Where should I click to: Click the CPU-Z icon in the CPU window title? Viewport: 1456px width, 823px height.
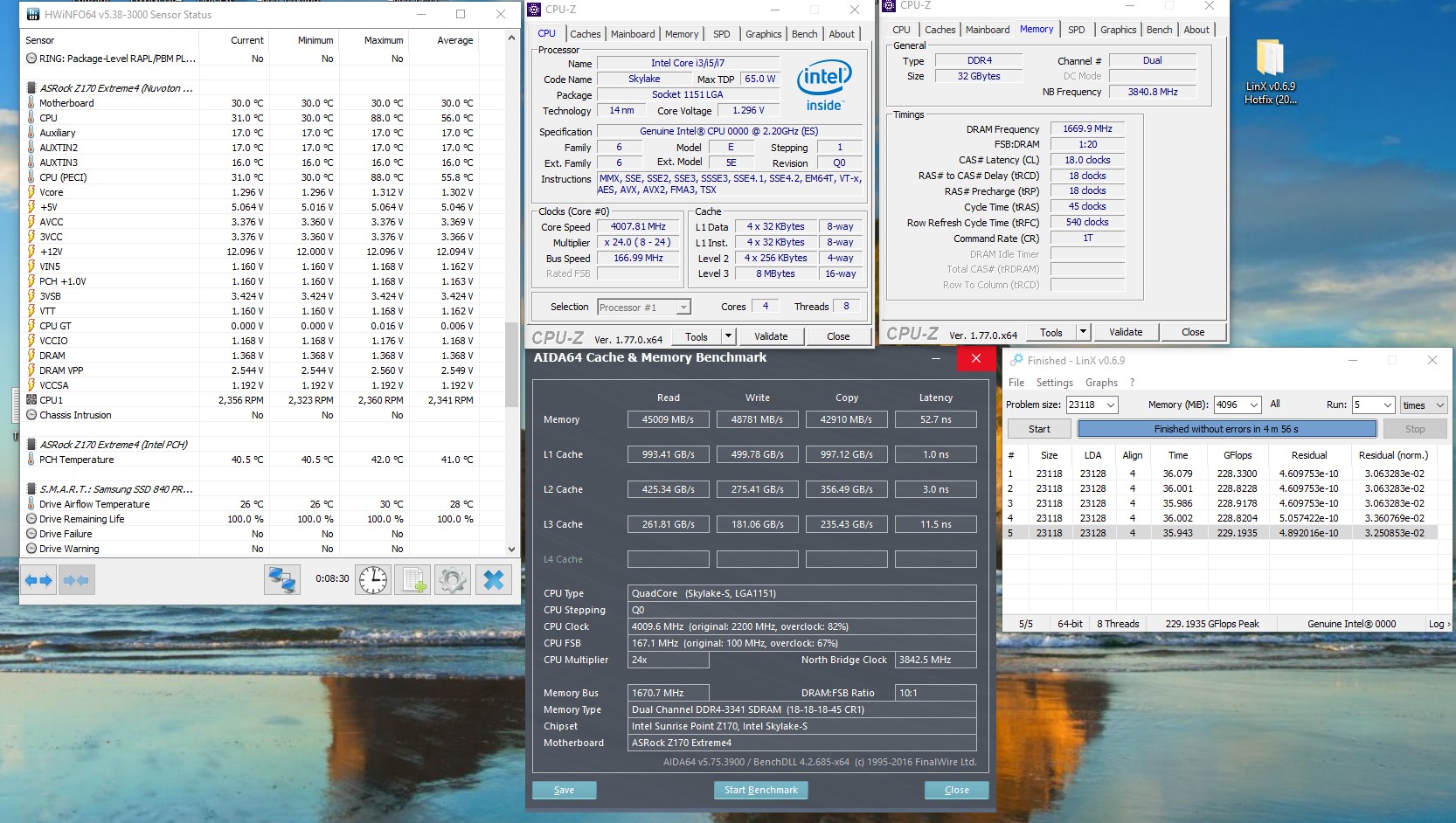tap(535, 10)
